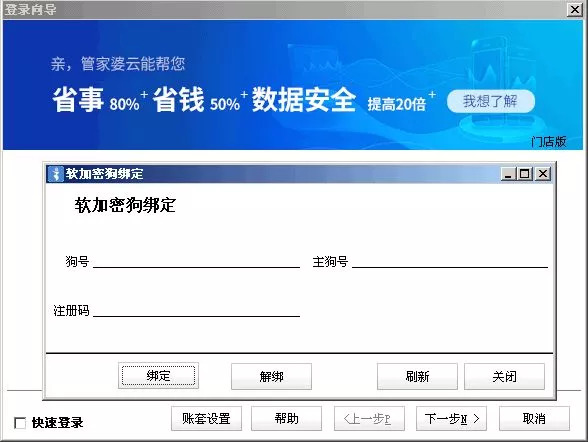This screenshot has height=442, width=588.
Task: Click the 绑定 (bind) button
Action: [x=158, y=376]
